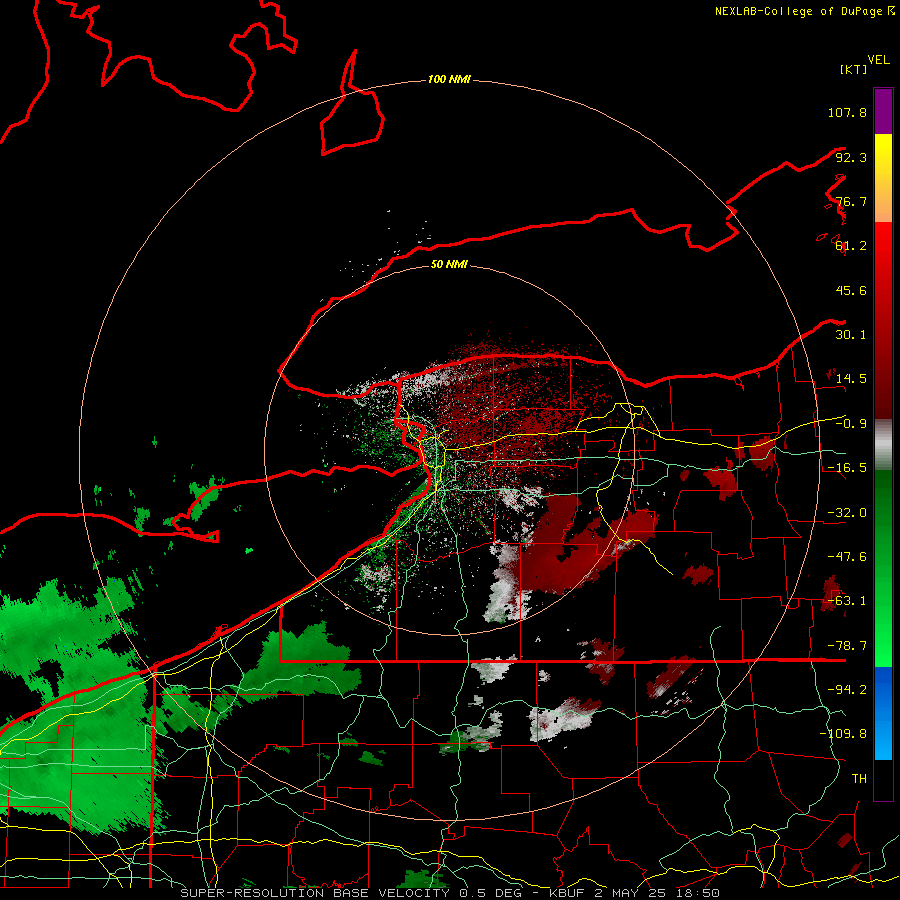This screenshot has width=900, height=900.
Task: Select the 14.5 velocity scale value
Action: click(851, 379)
